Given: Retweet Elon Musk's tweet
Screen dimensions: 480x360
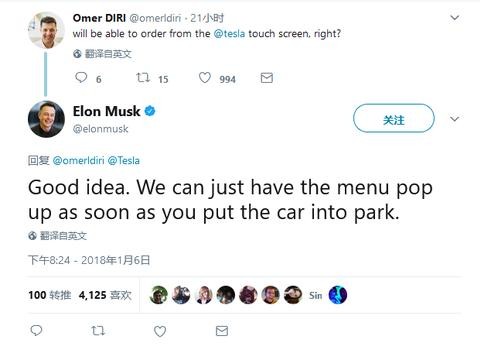Looking at the screenshot, I should pos(98,331).
